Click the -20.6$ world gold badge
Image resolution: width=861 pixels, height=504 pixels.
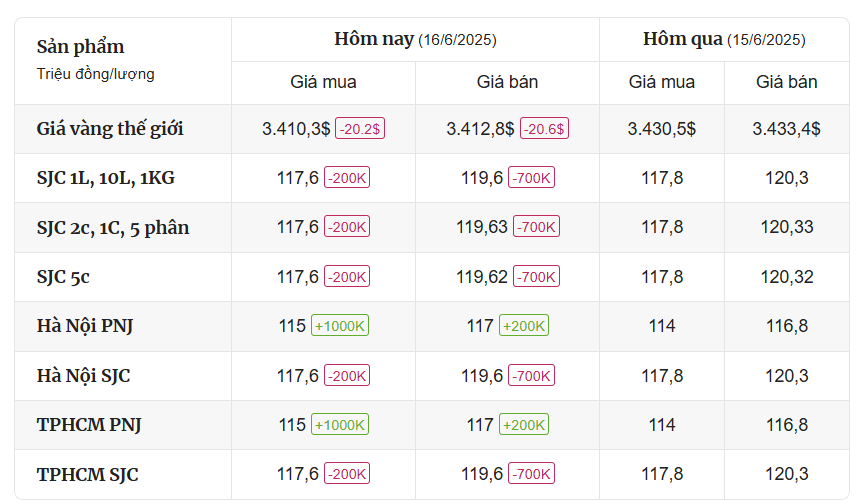(x=544, y=128)
